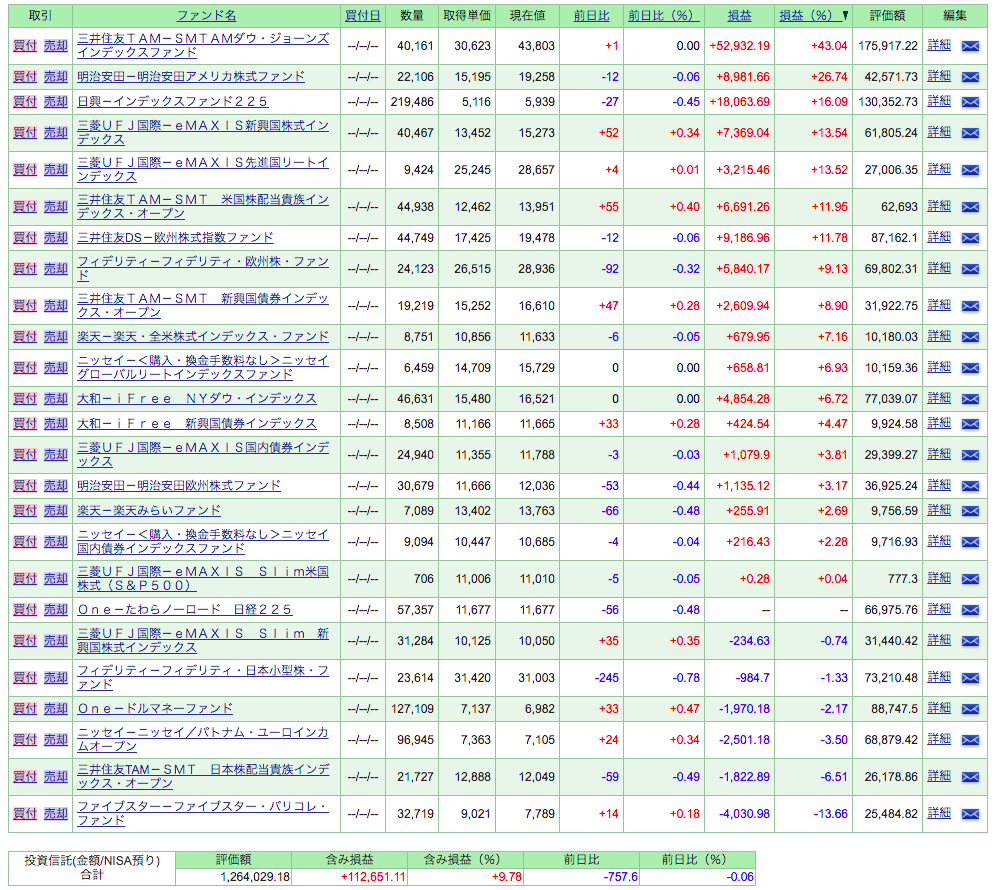Screen dimensions: 997x890
Task: Click envelope icon in 楽天みらいファンド row
Action: [x=970, y=512]
